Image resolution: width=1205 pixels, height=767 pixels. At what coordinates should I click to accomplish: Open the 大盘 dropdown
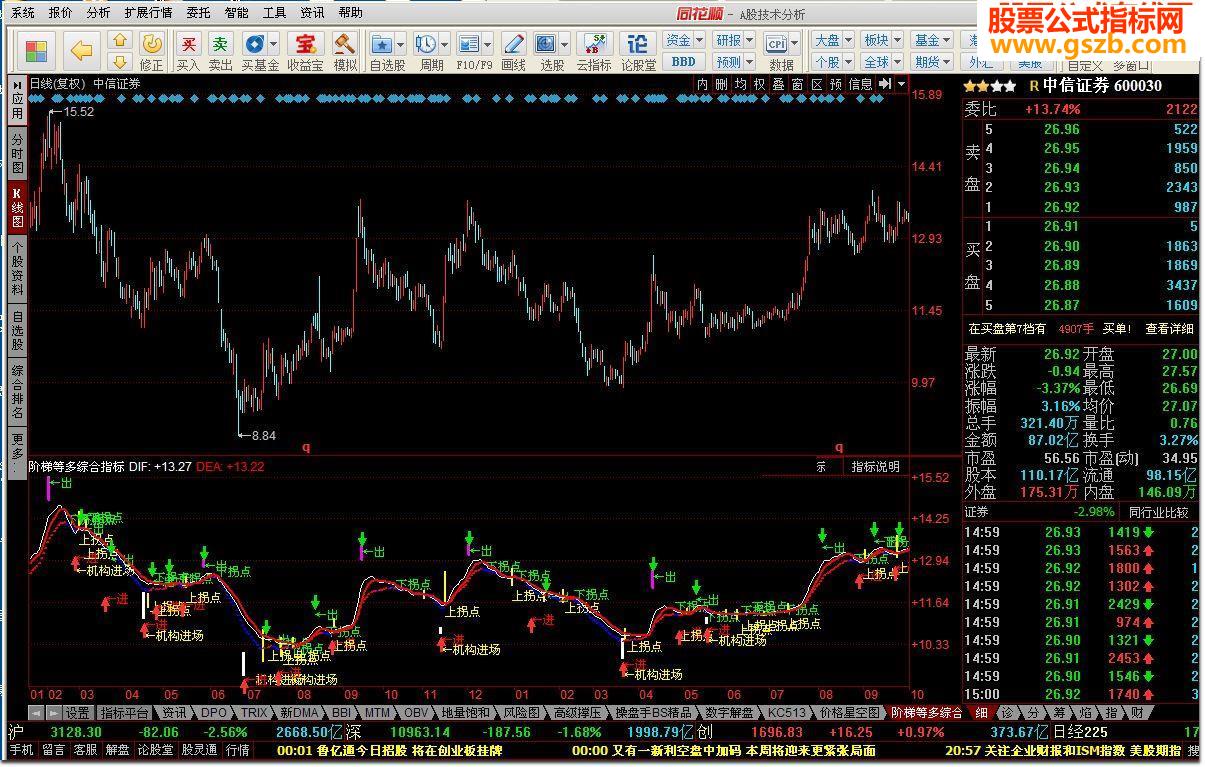click(x=833, y=40)
